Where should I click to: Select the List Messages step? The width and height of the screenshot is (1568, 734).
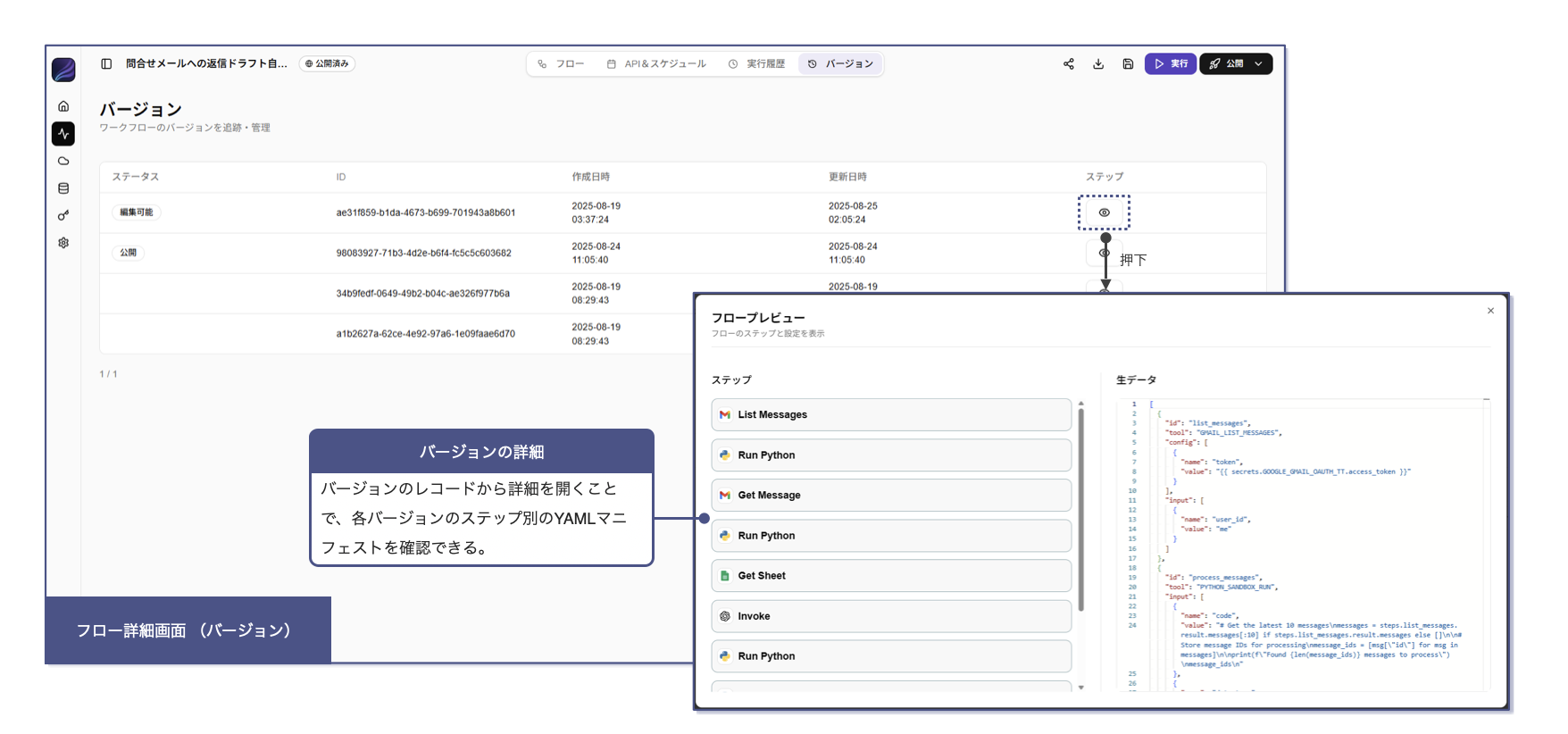point(891,414)
